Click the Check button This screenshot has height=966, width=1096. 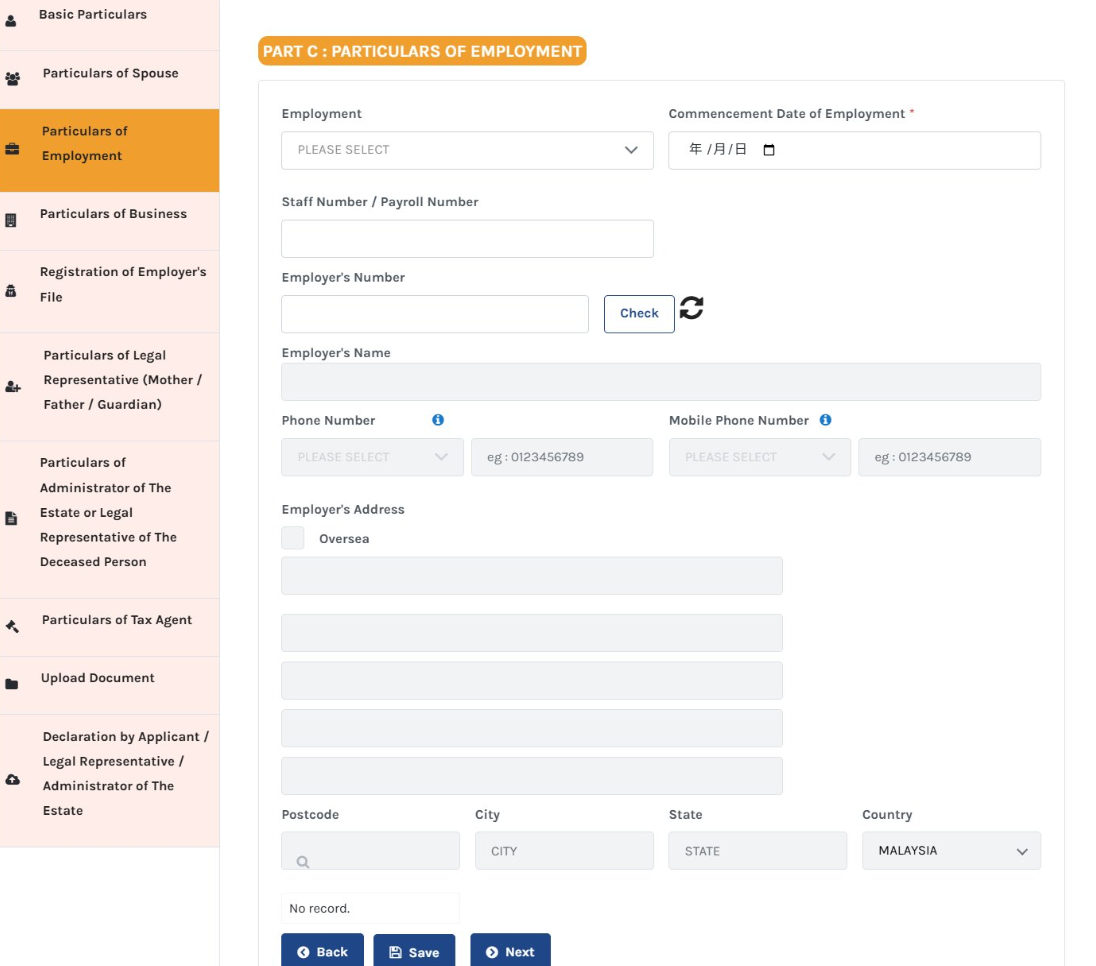tap(640, 314)
